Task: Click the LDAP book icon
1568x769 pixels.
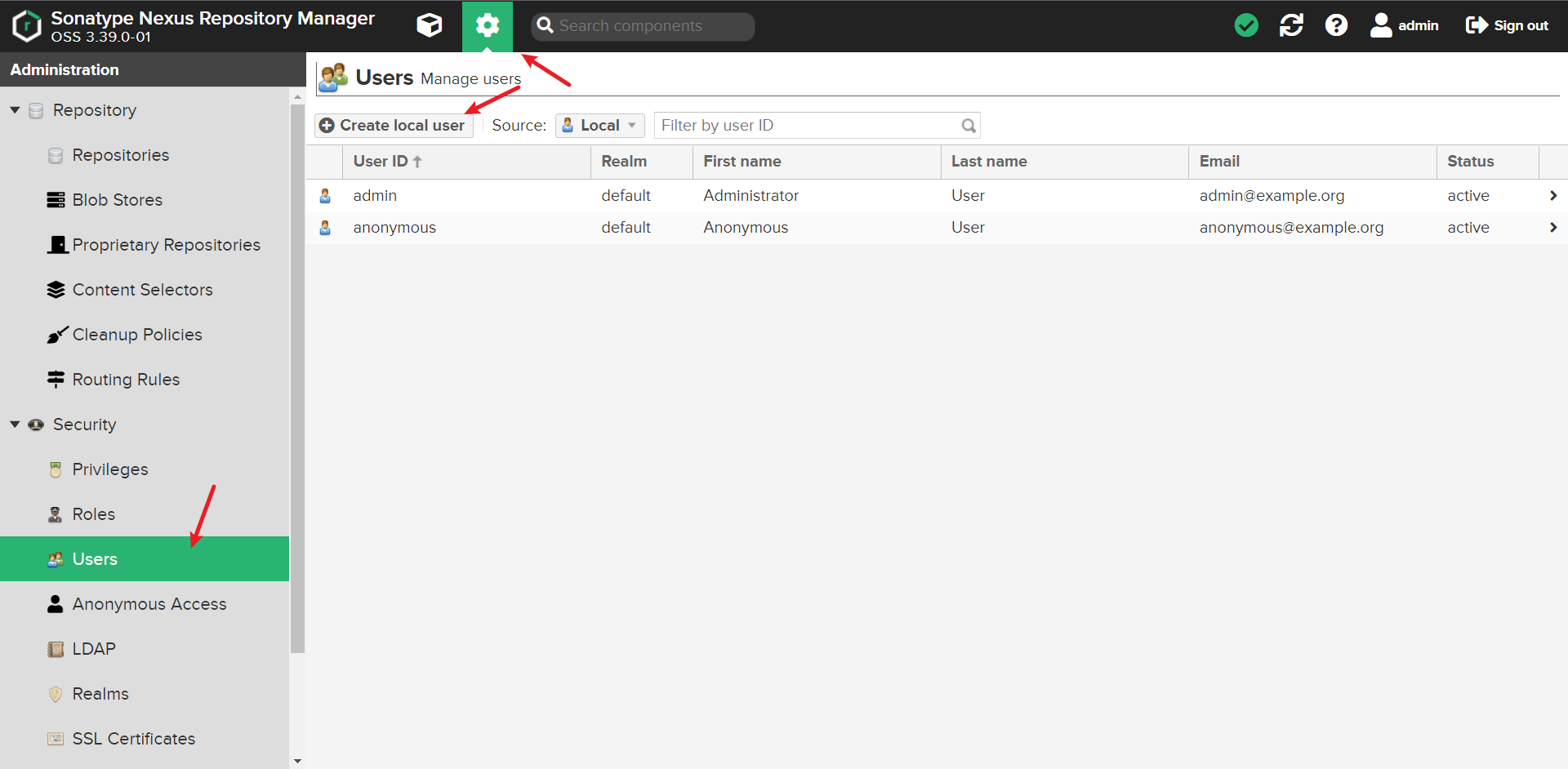Action: click(56, 649)
